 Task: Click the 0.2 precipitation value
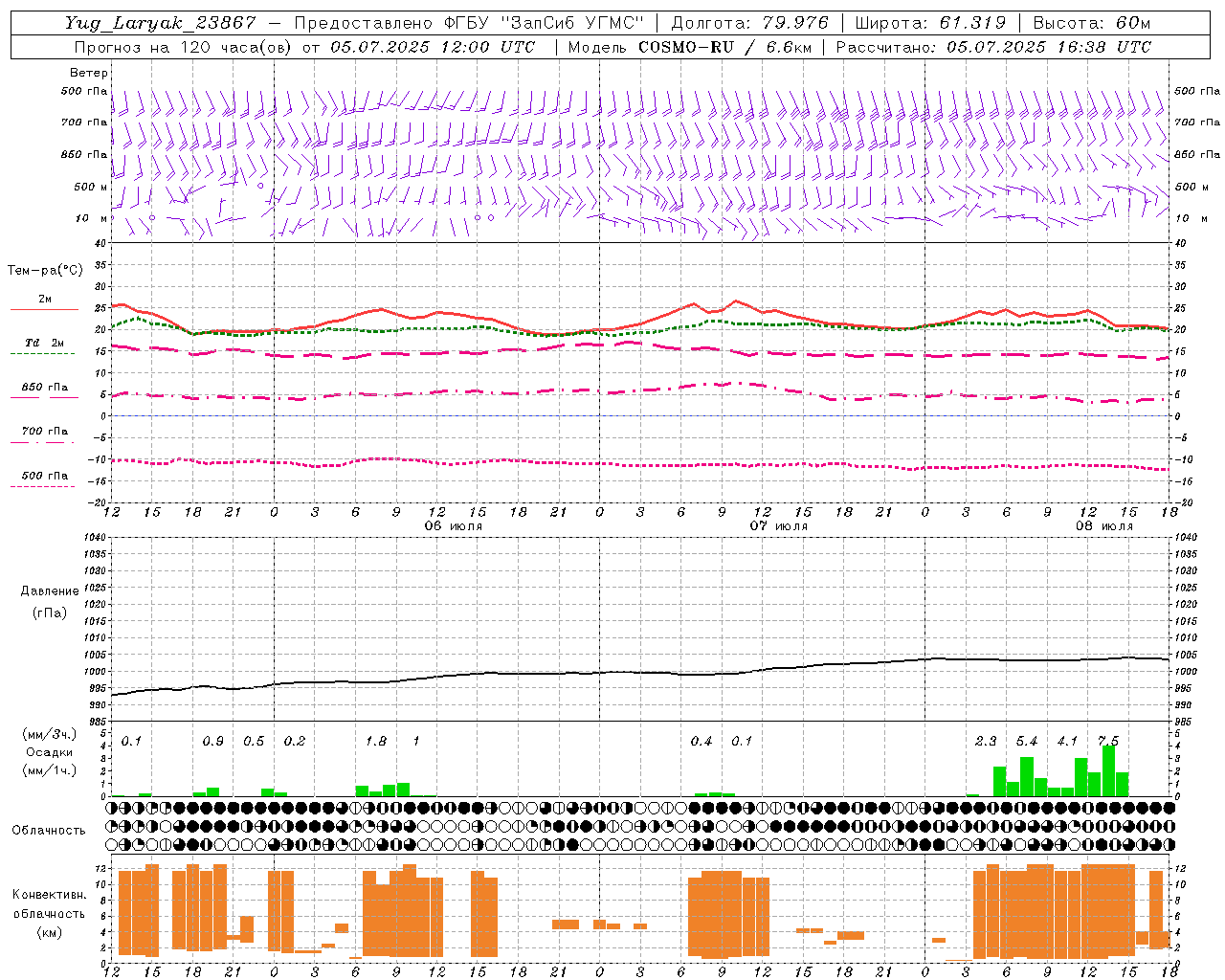[x=294, y=742]
